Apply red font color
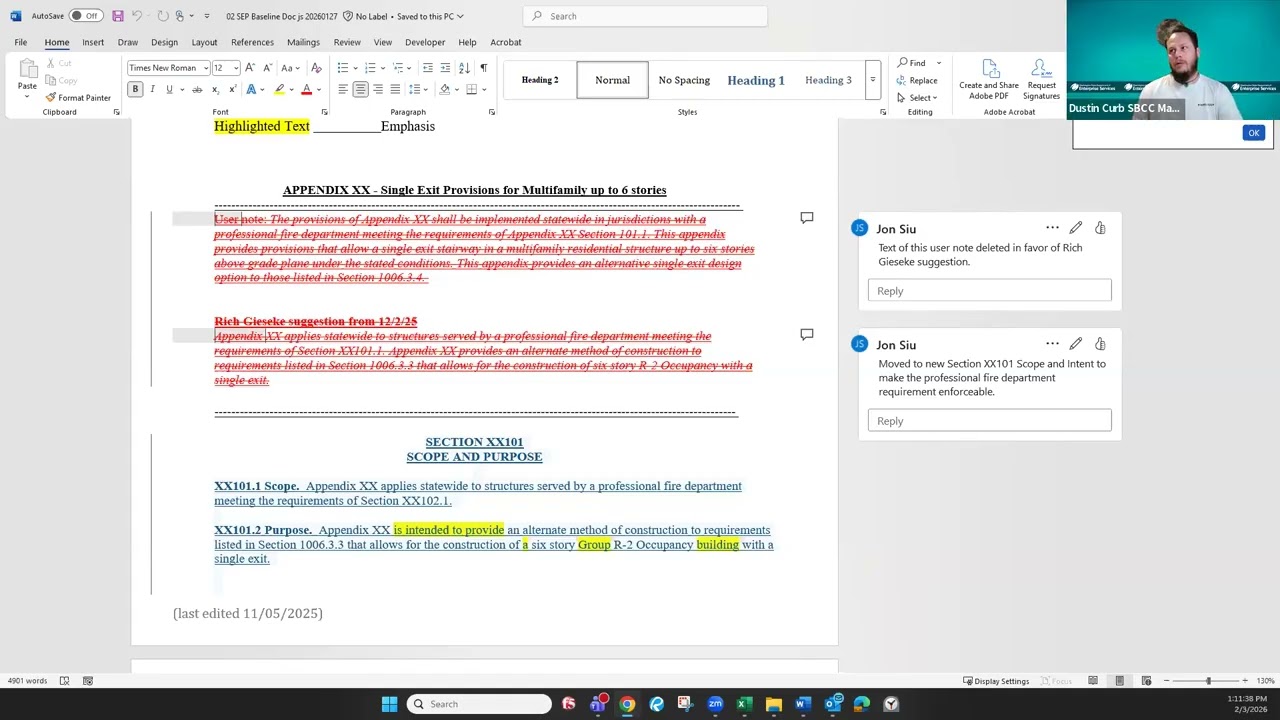This screenshot has width=1280, height=720. 308,90
